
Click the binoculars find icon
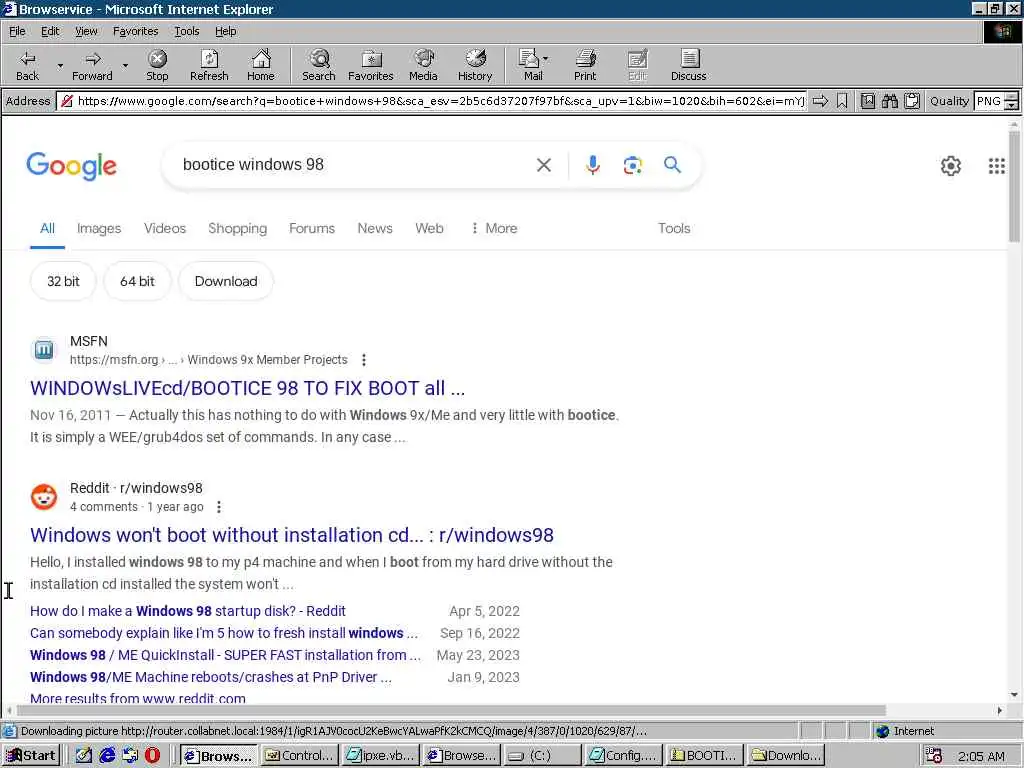[x=889, y=101]
